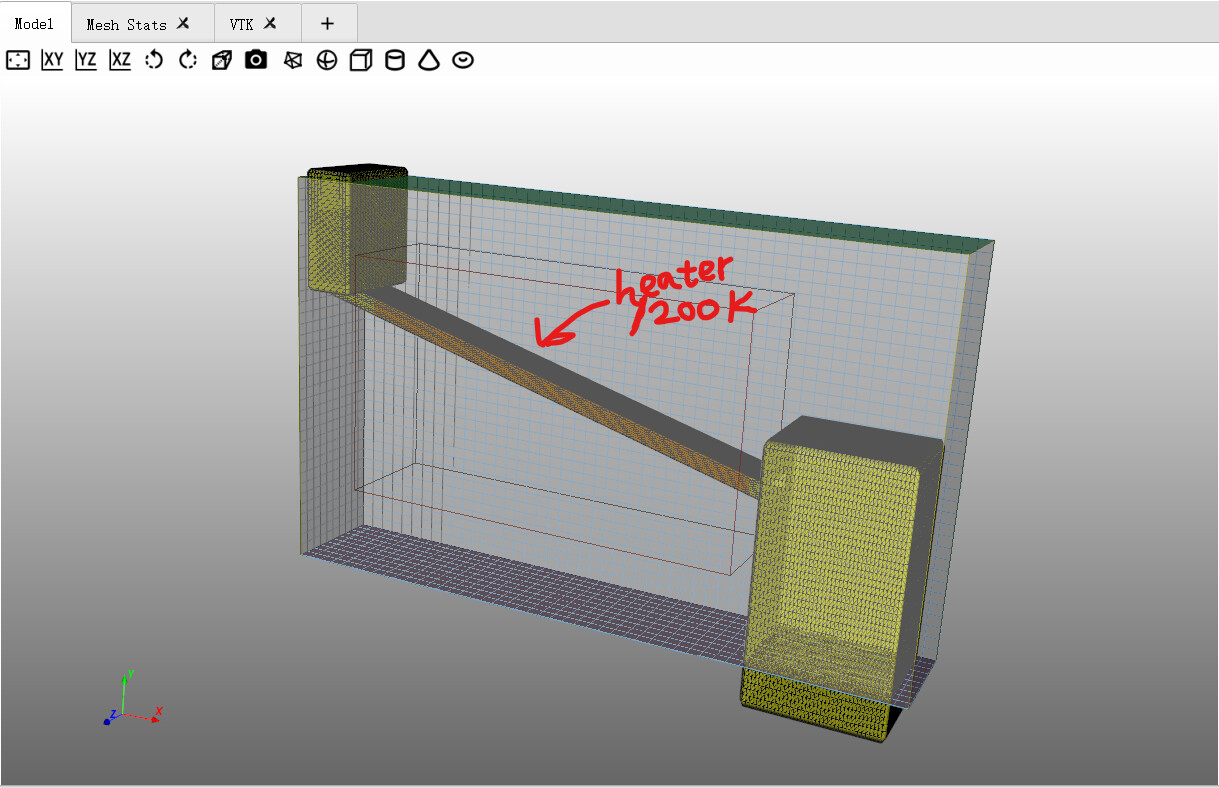The image size is (1219, 788).
Task: Rotate view counterclockwise
Action: click(154, 61)
